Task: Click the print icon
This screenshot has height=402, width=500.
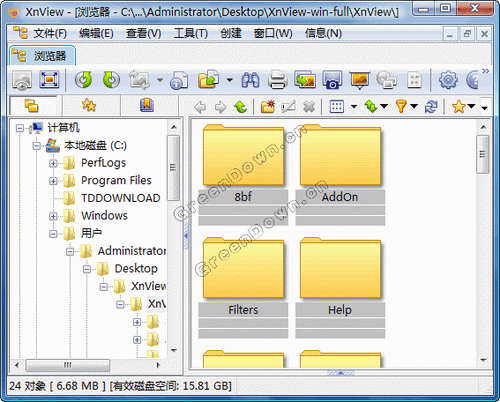Action: [278, 80]
